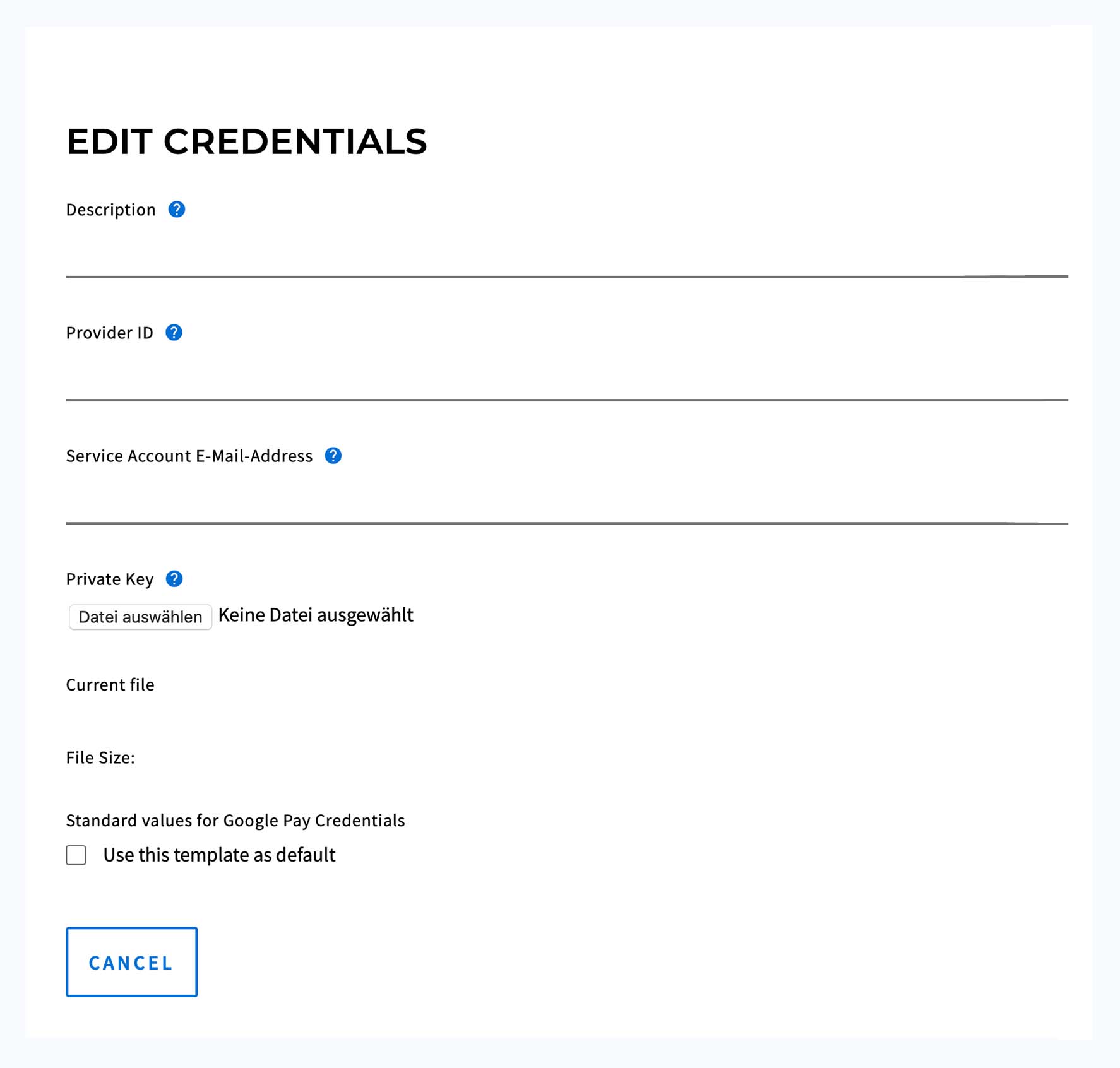This screenshot has height=1068, width=1120.
Task: Click the Private Key label text
Action: click(110, 579)
